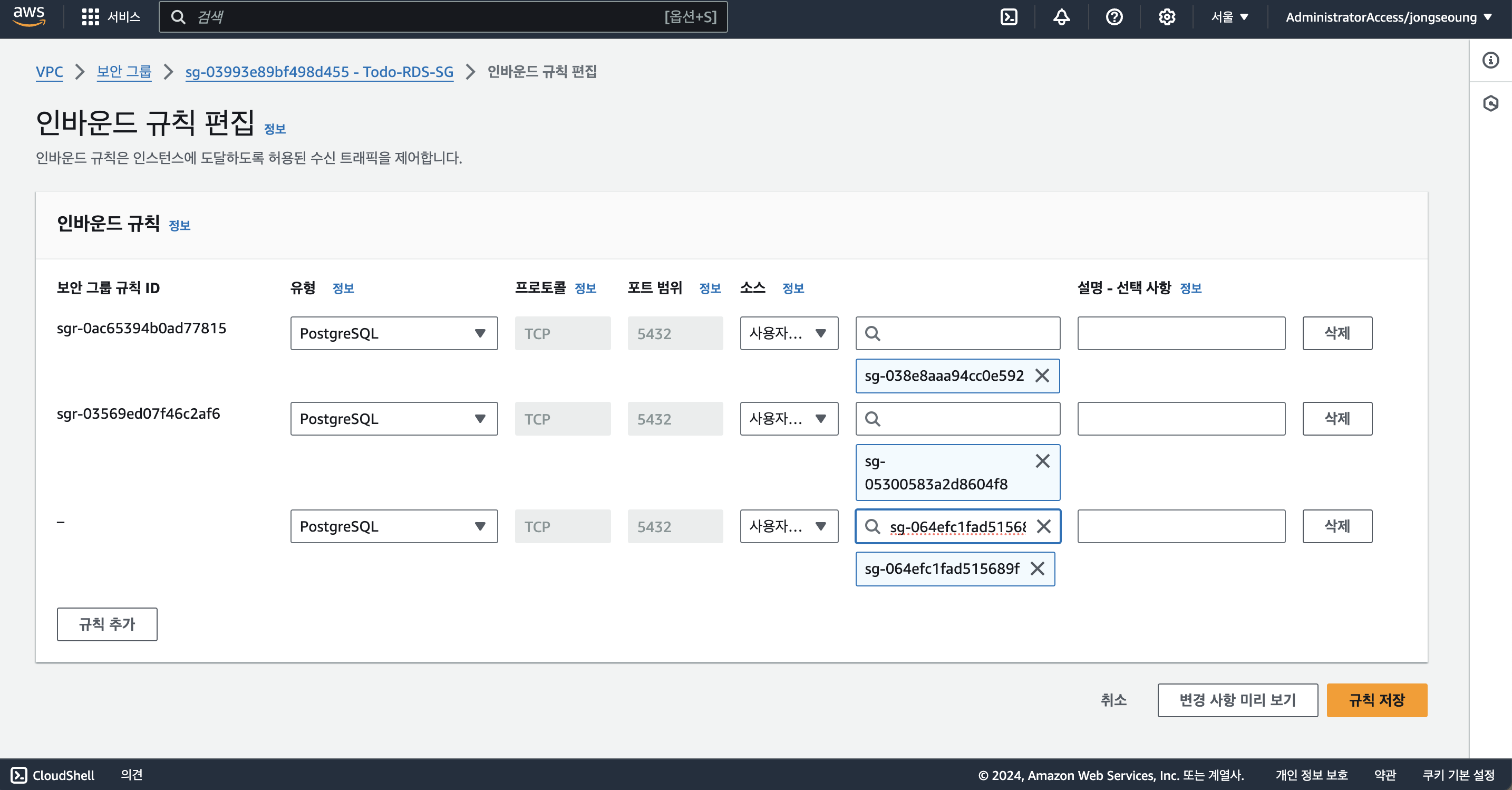Viewport: 1512px width, 790px height.
Task: Go to the Todo-RDS-SG breadcrumb link
Action: (x=319, y=72)
